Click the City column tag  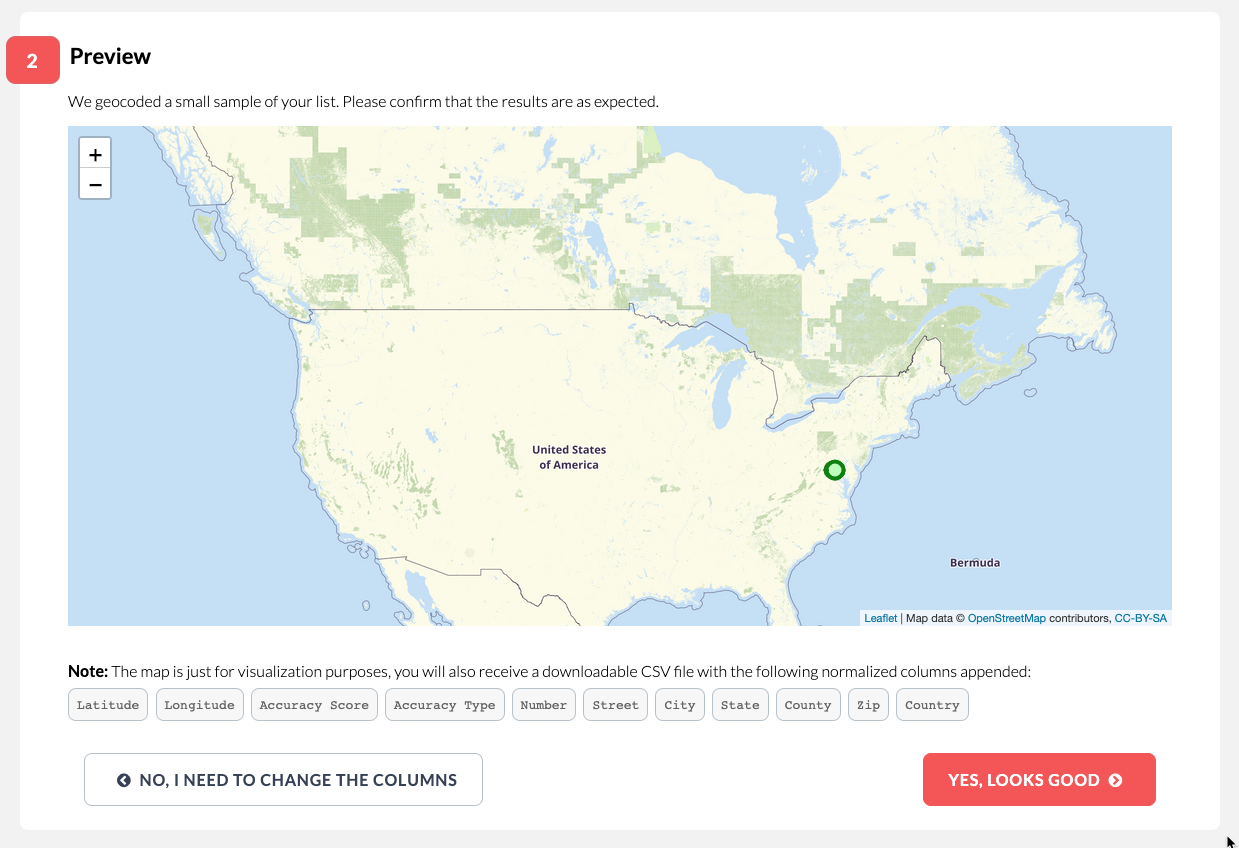[x=680, y=705]
